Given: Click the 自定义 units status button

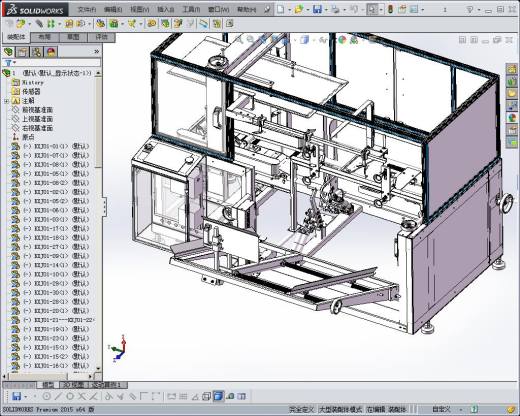Looking at the screenshot, I should (441, 409).
